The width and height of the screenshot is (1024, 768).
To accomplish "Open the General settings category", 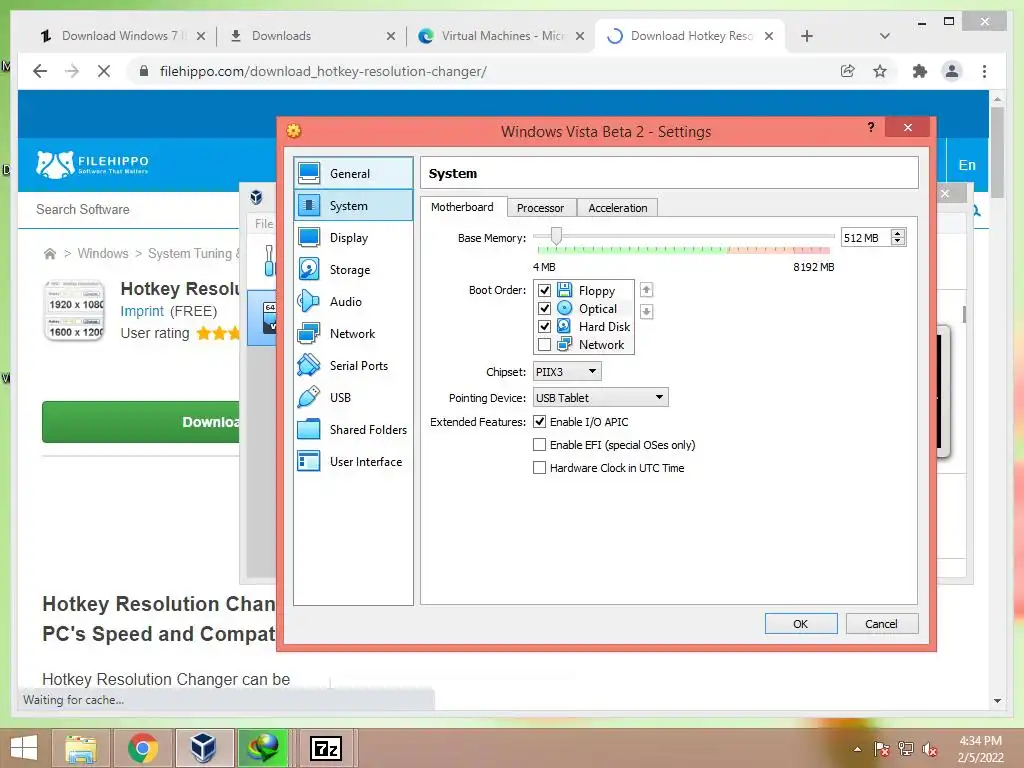I will click(x=353, y=174).
